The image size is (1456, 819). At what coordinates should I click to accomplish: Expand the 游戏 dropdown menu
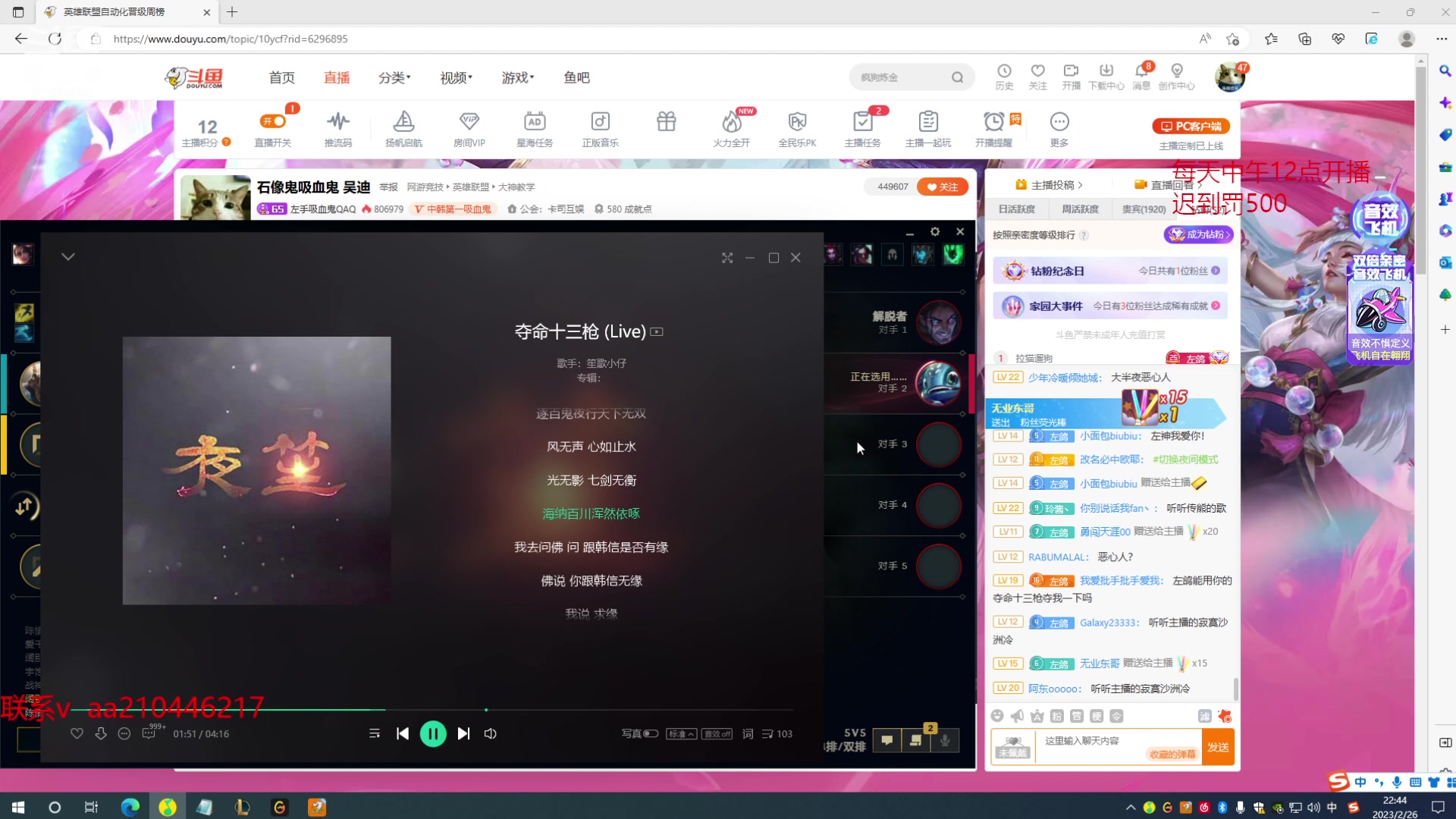(518, 77)
